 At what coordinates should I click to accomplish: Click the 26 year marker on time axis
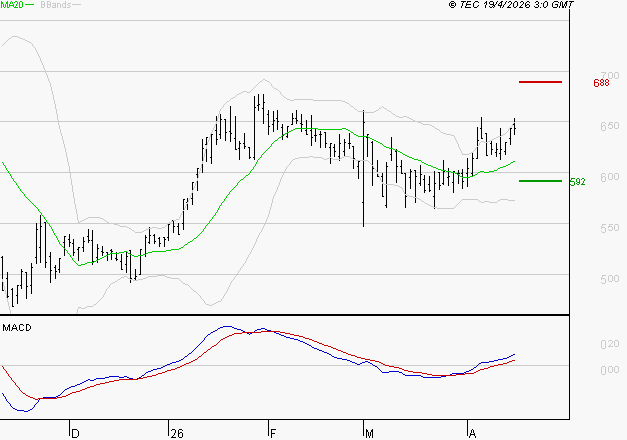click(177, 433)
